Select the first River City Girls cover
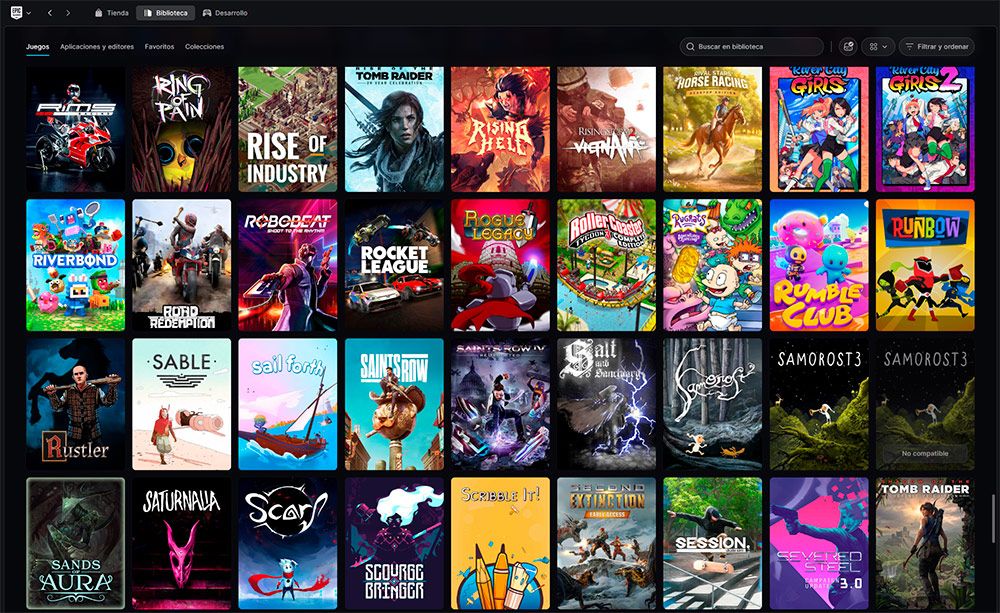Image resolution: width=1000 pixels, height=613 pixels. (819, 129)
